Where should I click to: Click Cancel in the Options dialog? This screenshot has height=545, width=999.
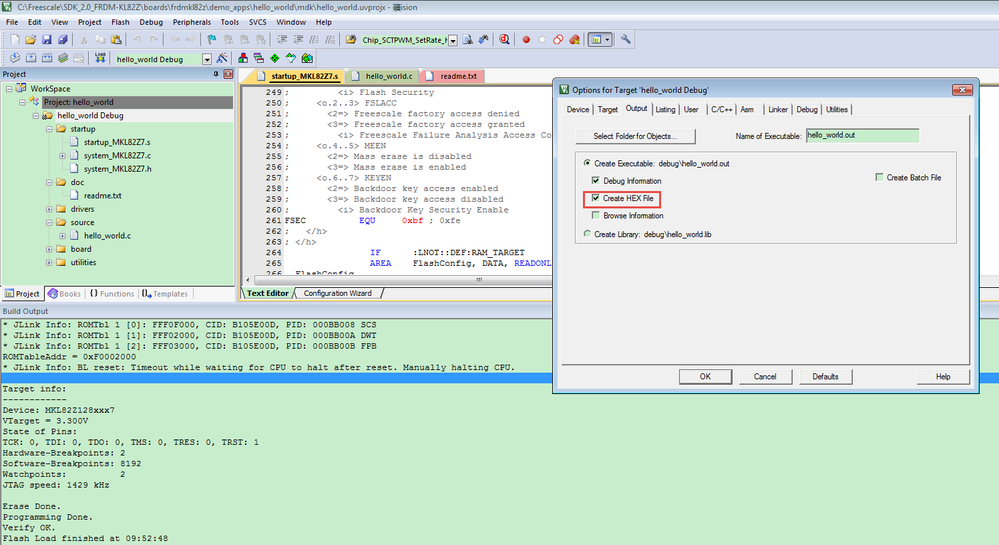[x=765, y=377]
